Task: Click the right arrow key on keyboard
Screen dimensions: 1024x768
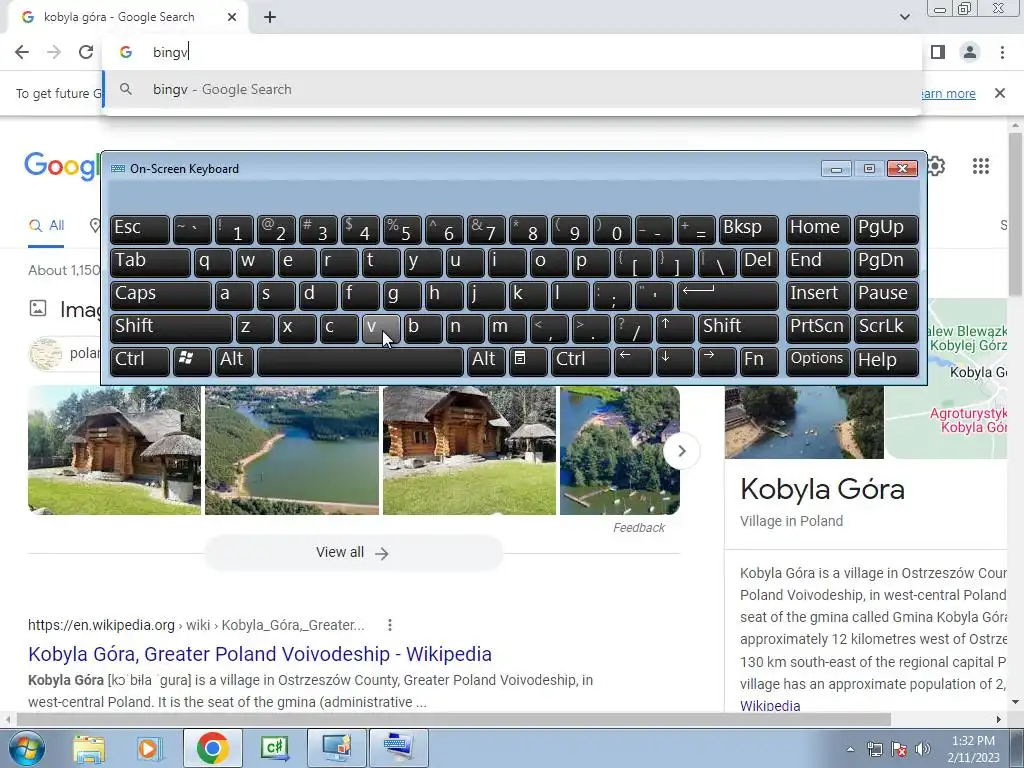Action: 717,361
